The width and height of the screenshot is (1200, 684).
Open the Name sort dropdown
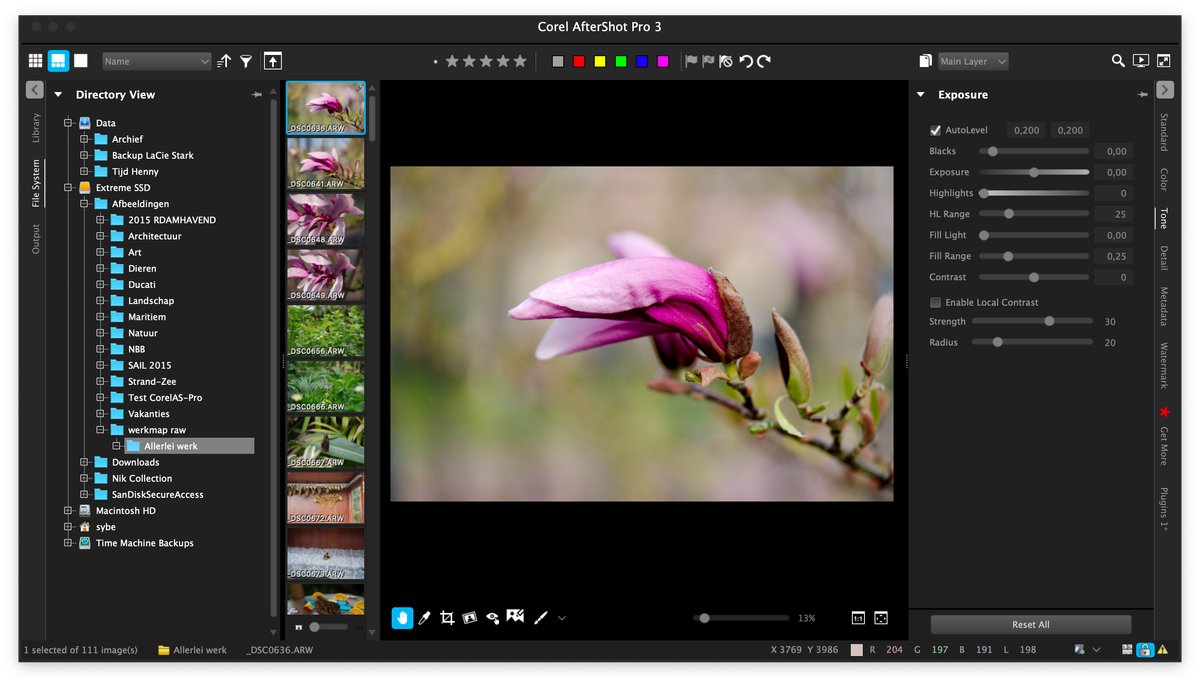(x=157, y=61)
